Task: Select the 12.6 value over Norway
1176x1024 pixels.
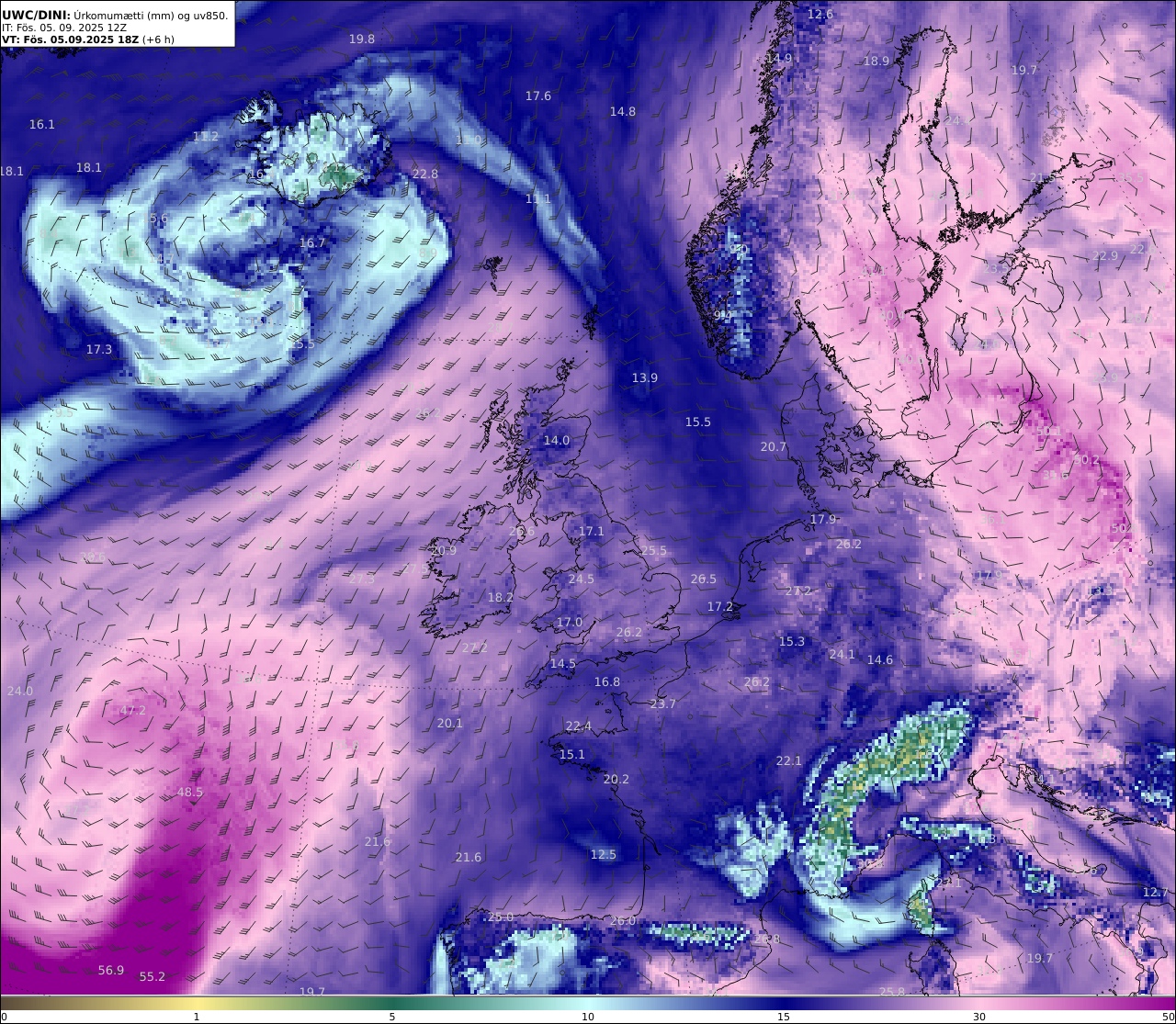Action: 820,15
